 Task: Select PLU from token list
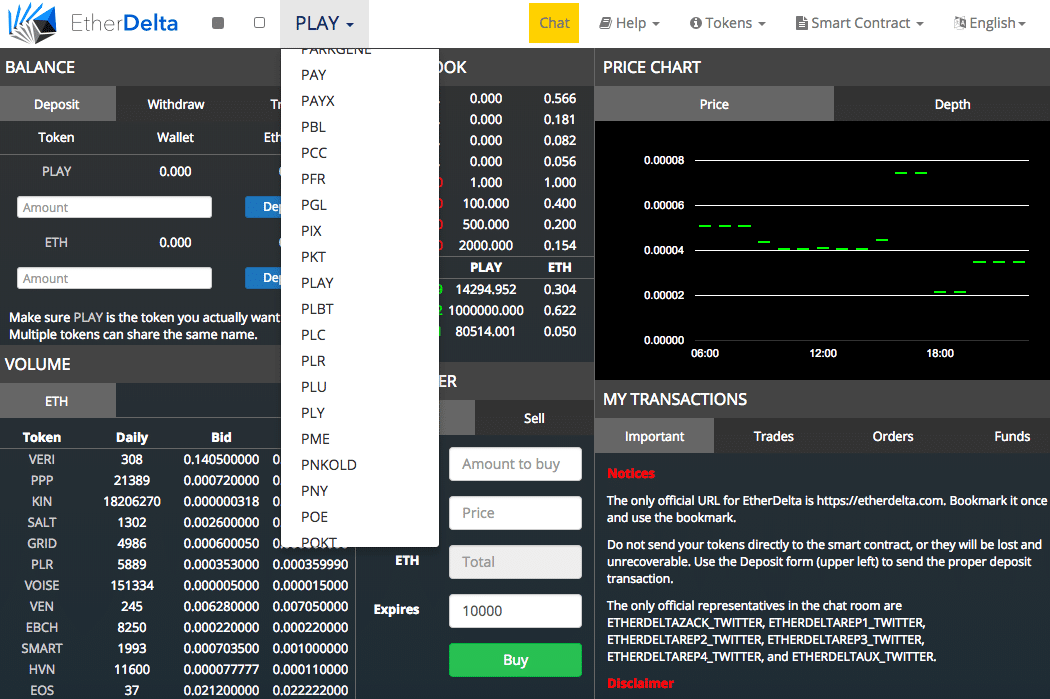(x=360, y=387)
